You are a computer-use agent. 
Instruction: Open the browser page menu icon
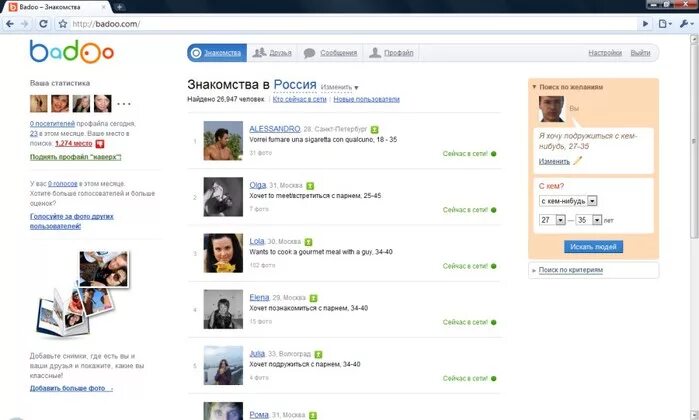664,24
